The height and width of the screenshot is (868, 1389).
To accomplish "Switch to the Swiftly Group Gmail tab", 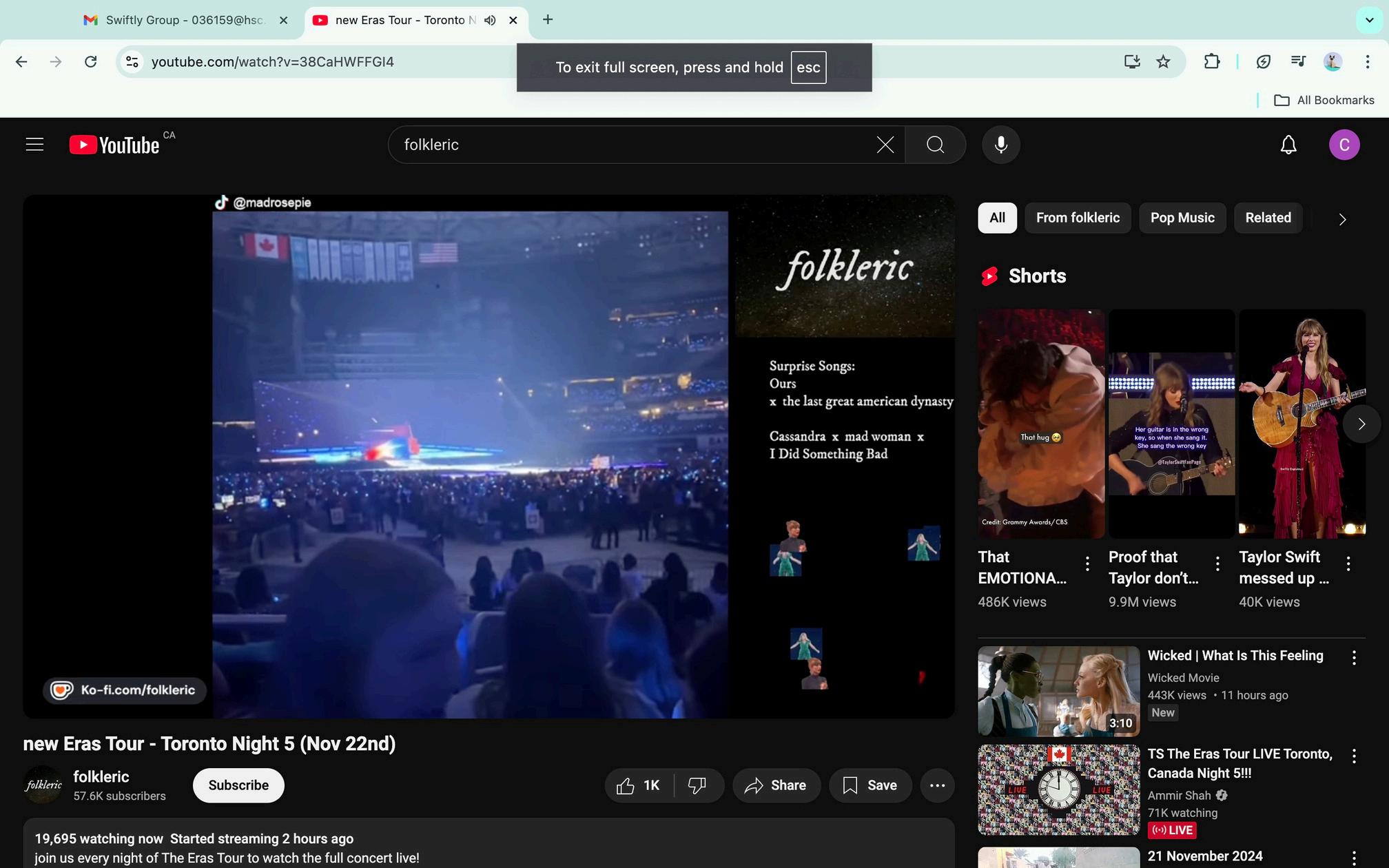I will [x=183, y=20].
